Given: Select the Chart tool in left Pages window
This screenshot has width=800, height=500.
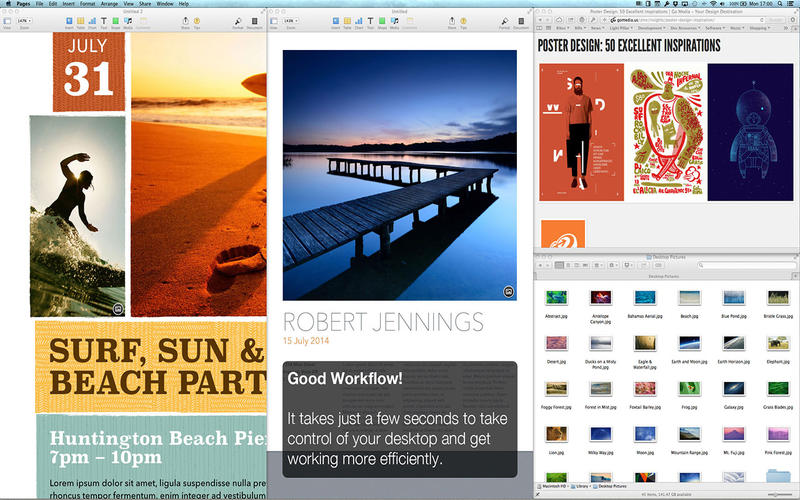Looking at the screenshot, I should (92, 21).
